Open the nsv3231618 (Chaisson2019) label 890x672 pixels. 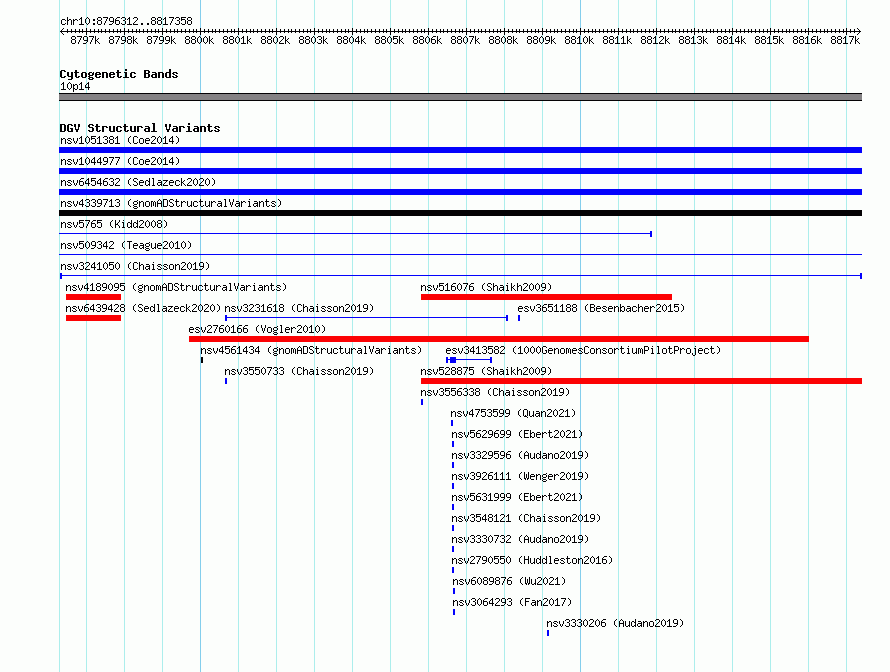[299, 308]
